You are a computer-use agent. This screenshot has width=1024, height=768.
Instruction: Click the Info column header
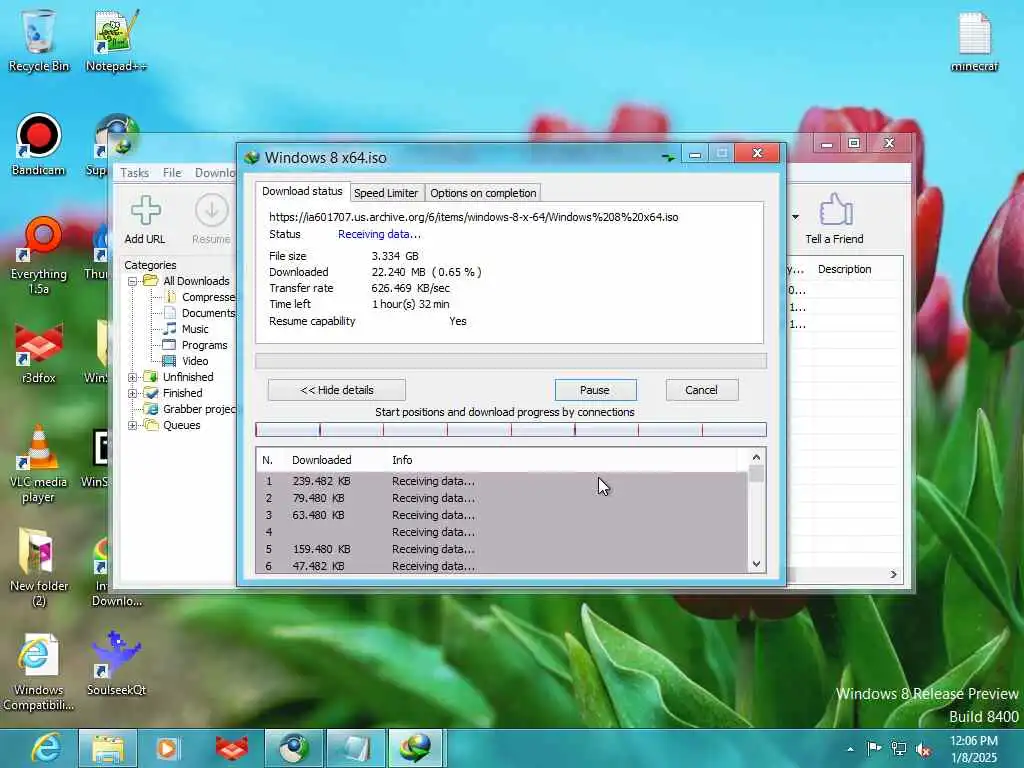(x=402, y=460)
